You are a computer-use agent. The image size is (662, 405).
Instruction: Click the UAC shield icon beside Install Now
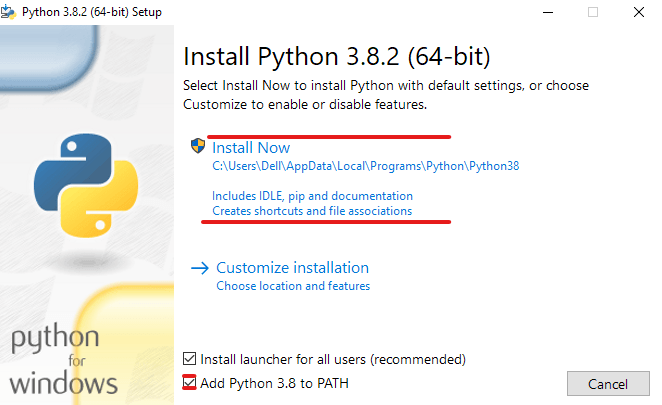click(197, 147)
